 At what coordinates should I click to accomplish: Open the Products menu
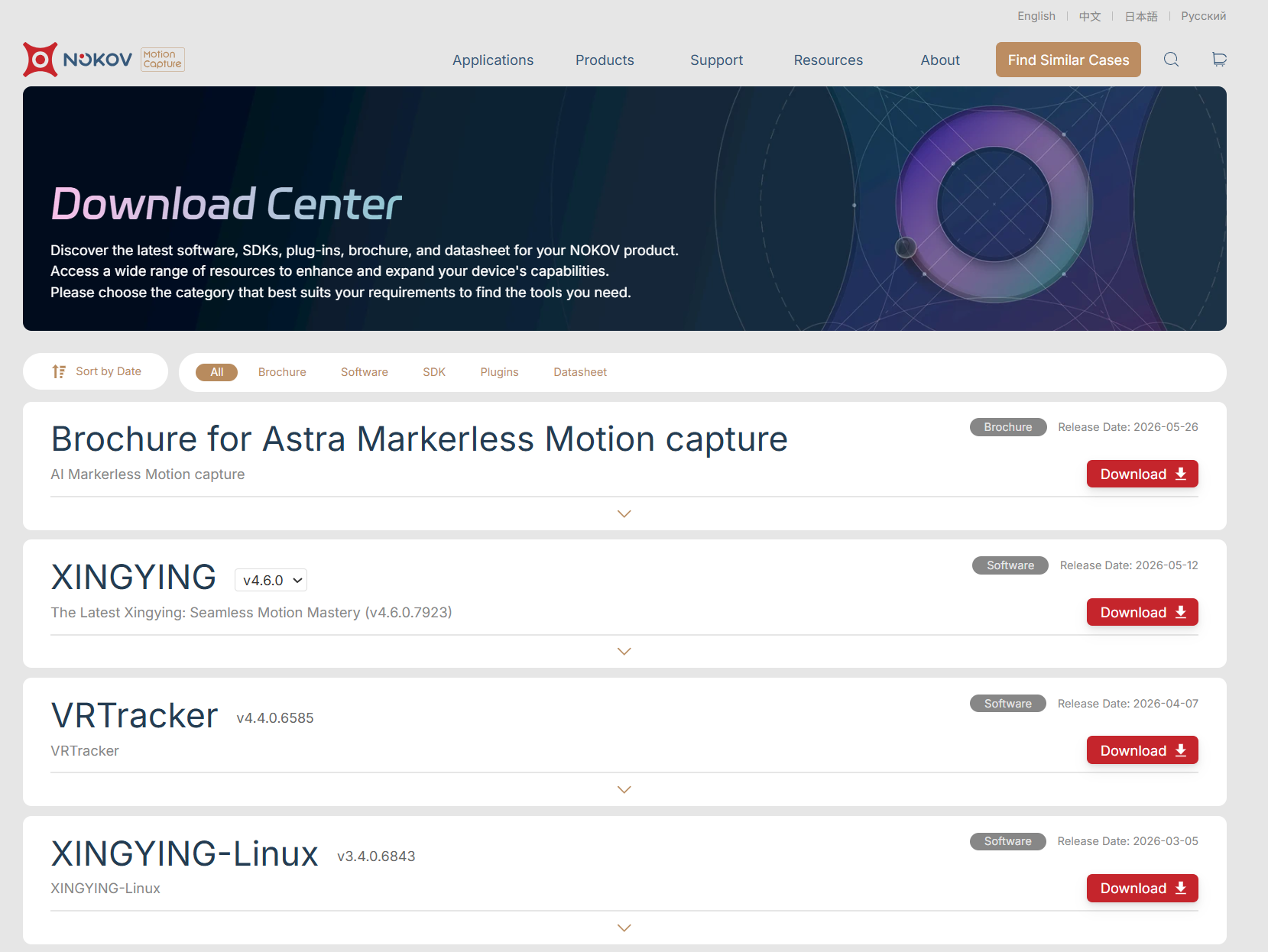click(605, 60)
